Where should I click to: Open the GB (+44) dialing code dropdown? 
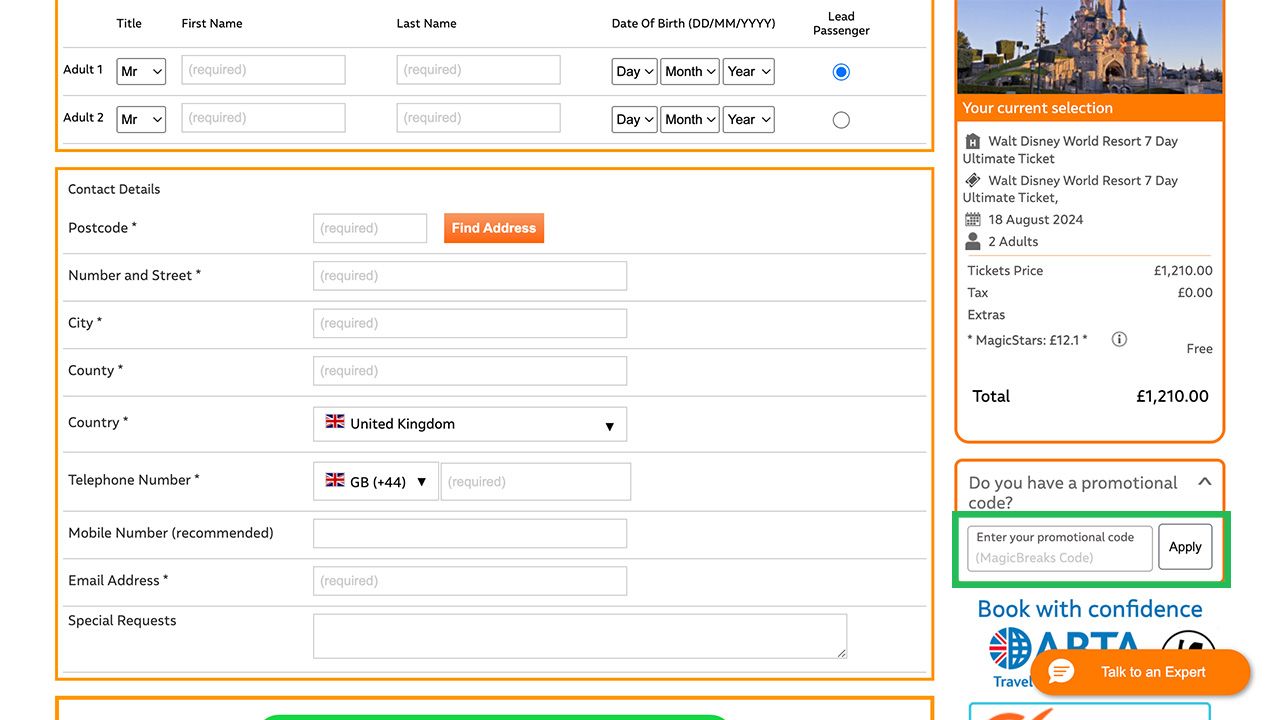click(x=376, y=481)
